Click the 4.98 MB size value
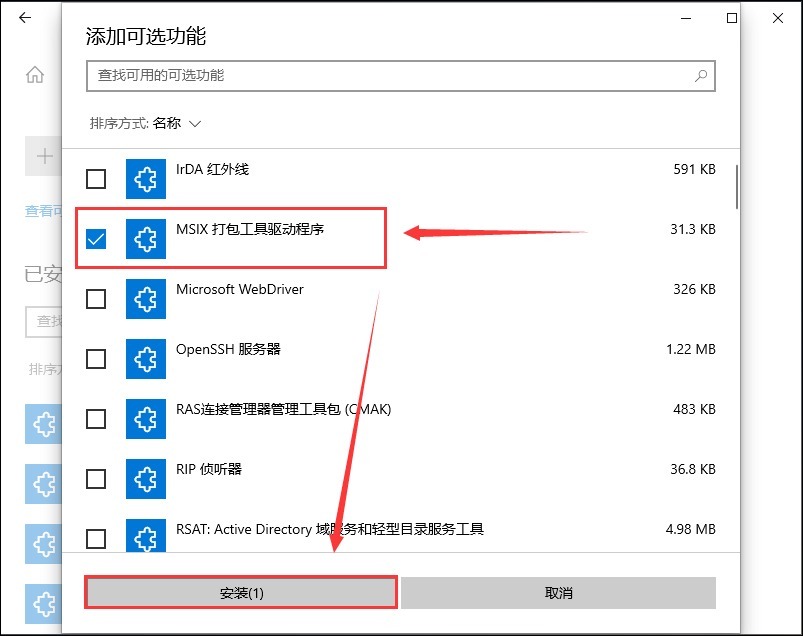The image size is (803, 636). [690, 529]
